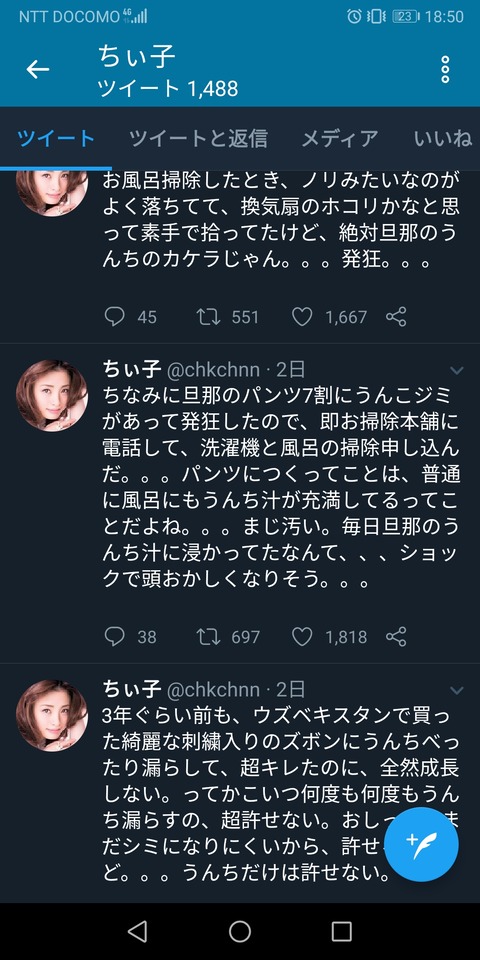Tap profile avatar on the second tweet
Screen dimensions: 480x960
point(52,396)
